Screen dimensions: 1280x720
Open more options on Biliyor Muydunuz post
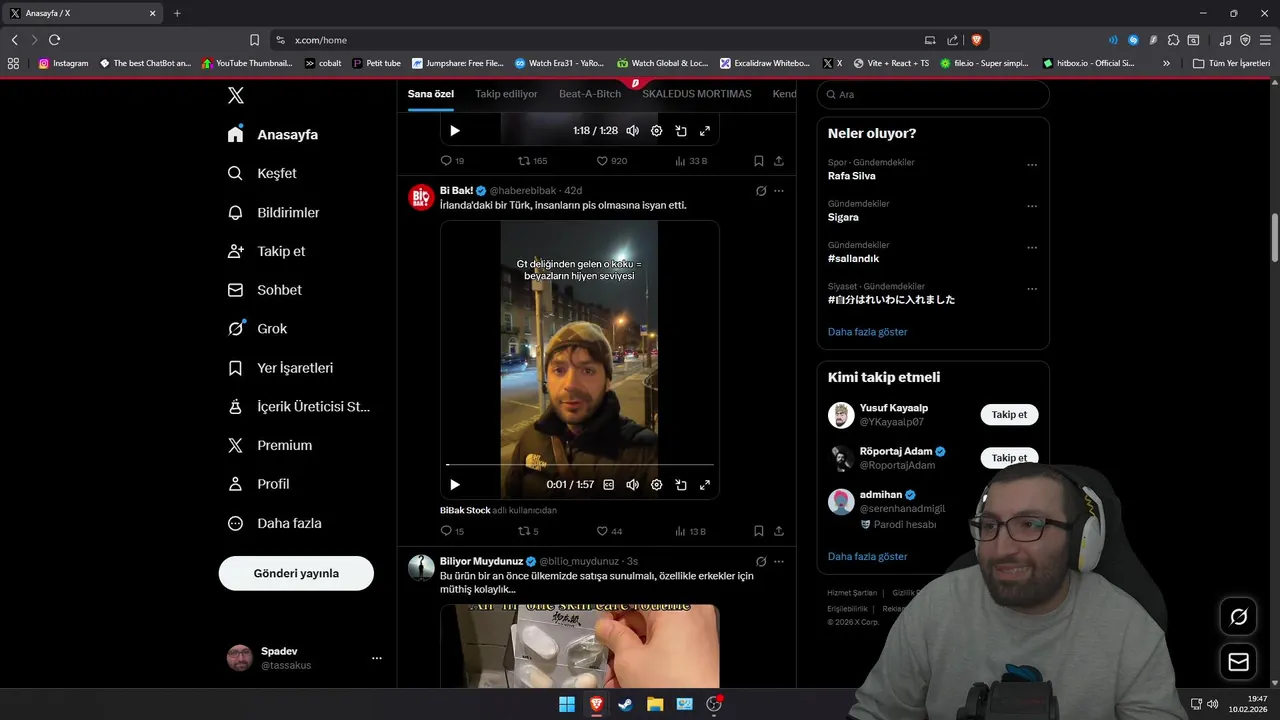coord(779,561)
